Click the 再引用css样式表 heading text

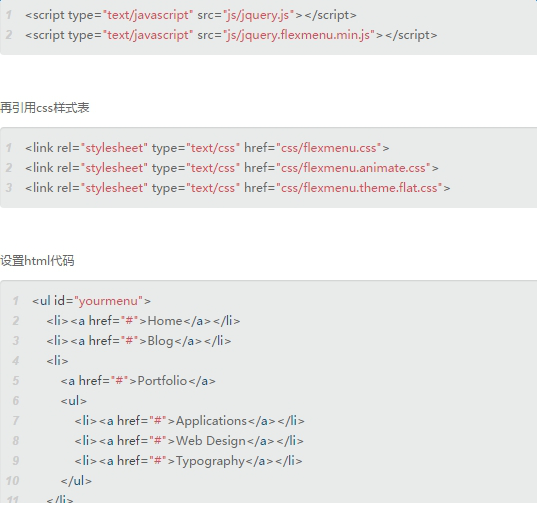pyautogui.click(x=45, y=108)
